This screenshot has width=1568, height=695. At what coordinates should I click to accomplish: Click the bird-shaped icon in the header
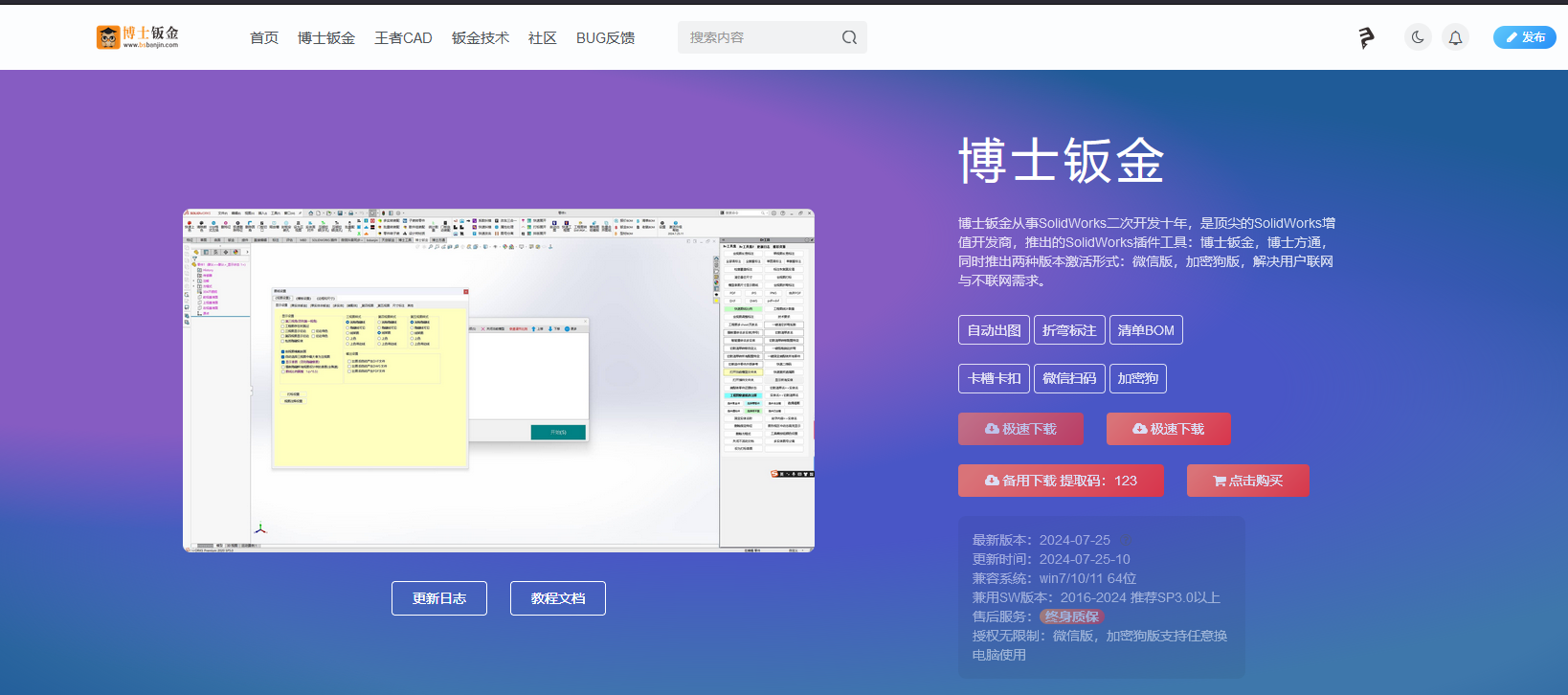1366,37
